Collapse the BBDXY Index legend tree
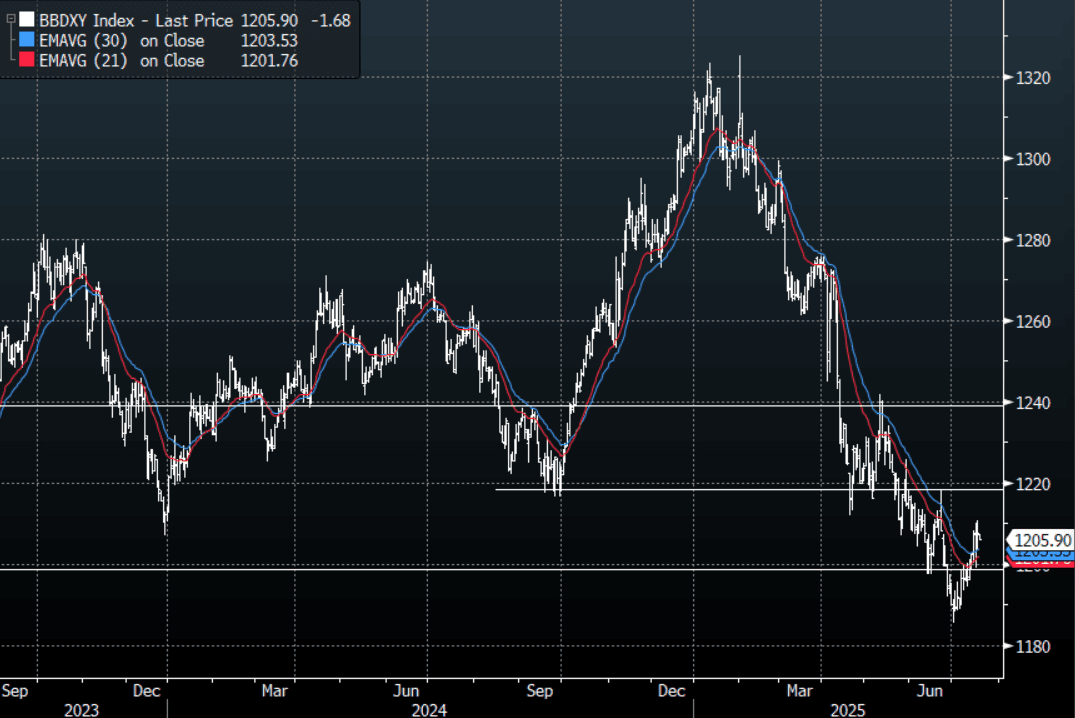Viewport: 1075px width, 718px height. tap(10, 20)
